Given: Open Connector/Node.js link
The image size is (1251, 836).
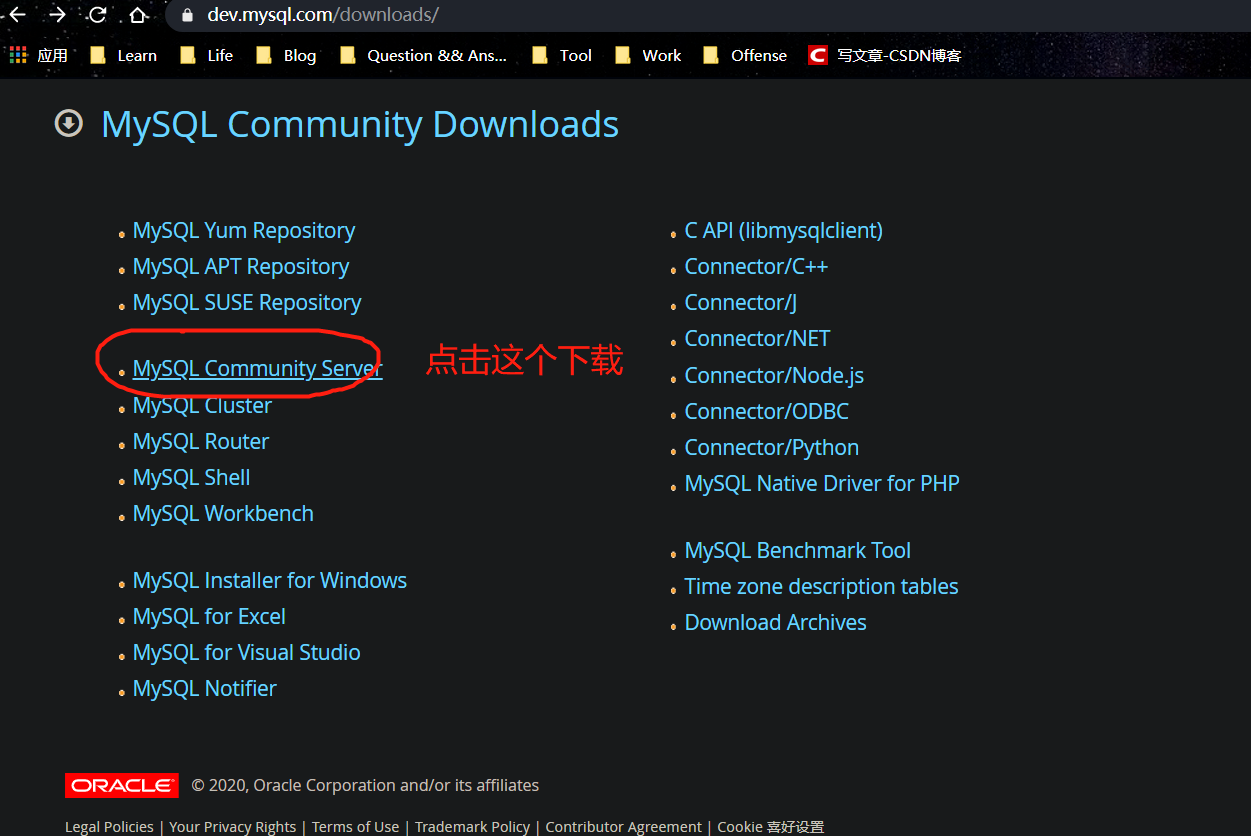Looking at the screenshot, I should coord(774,375).
